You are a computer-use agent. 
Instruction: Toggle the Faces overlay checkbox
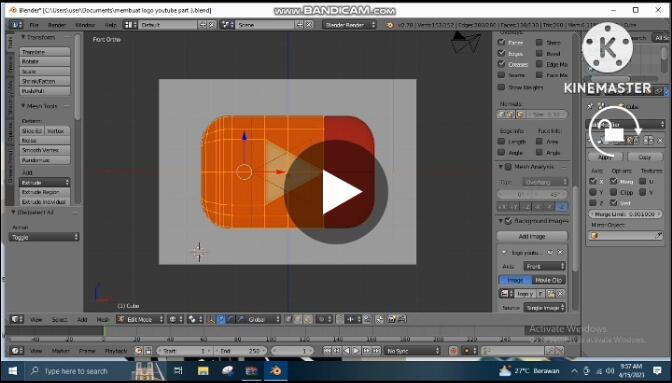tap(501, 42)
